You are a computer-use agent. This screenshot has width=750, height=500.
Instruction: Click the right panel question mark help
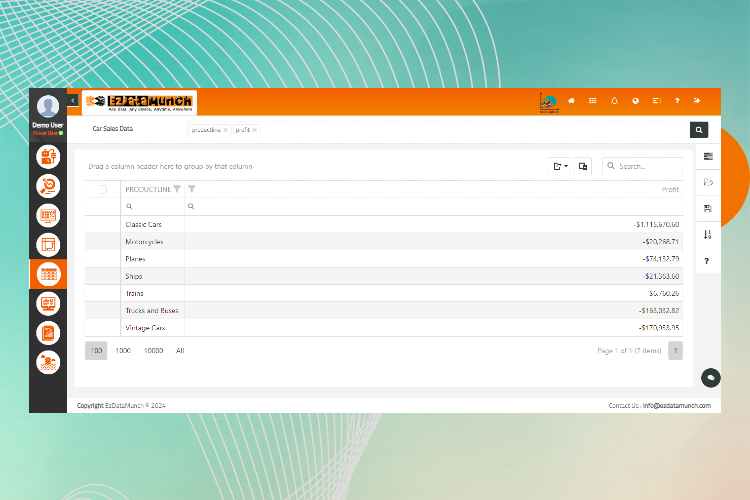(706, 261)
